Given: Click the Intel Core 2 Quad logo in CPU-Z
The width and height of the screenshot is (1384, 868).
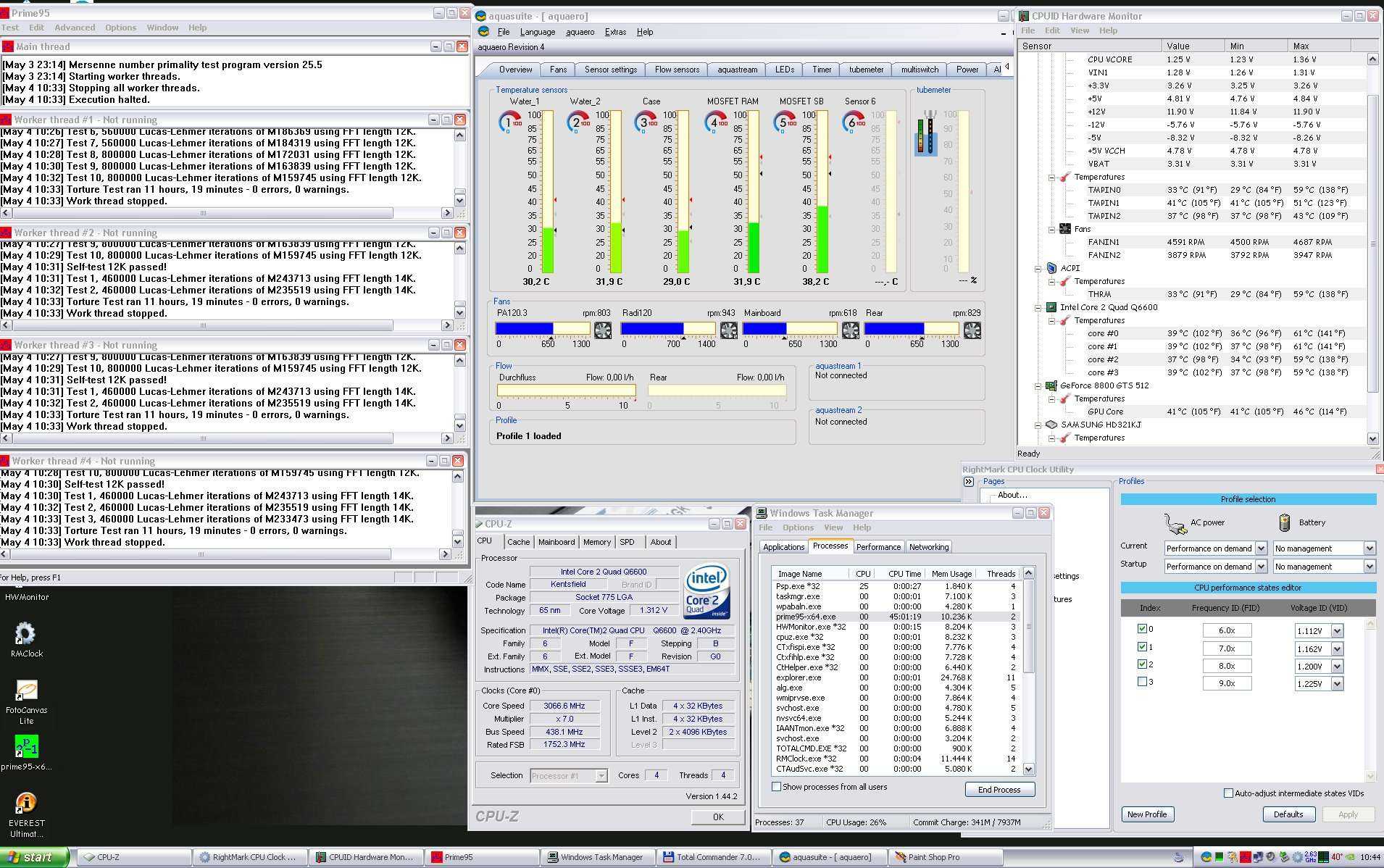Looking at the screenshot, I should [x=706, y=591].
